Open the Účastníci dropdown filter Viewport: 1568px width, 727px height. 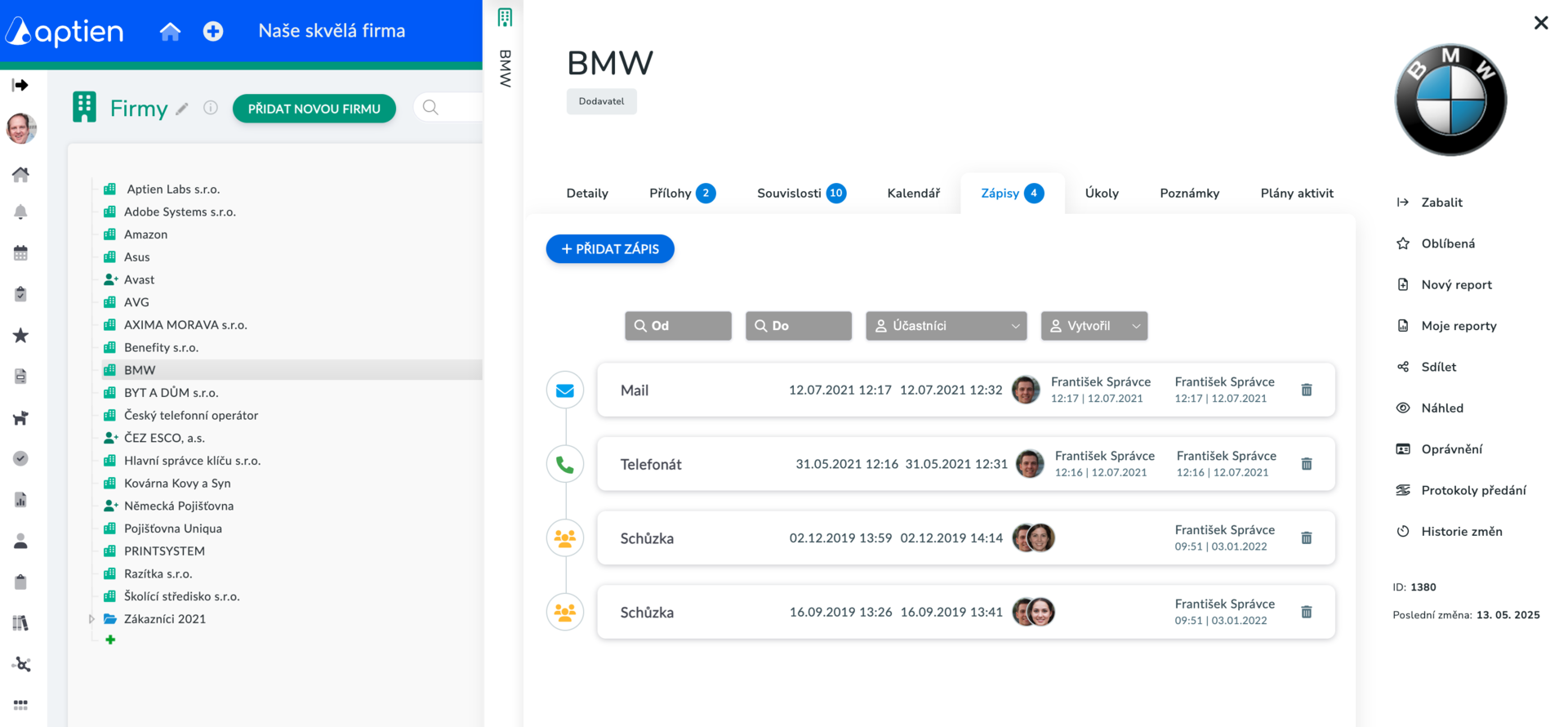click(x=947, y=326)
